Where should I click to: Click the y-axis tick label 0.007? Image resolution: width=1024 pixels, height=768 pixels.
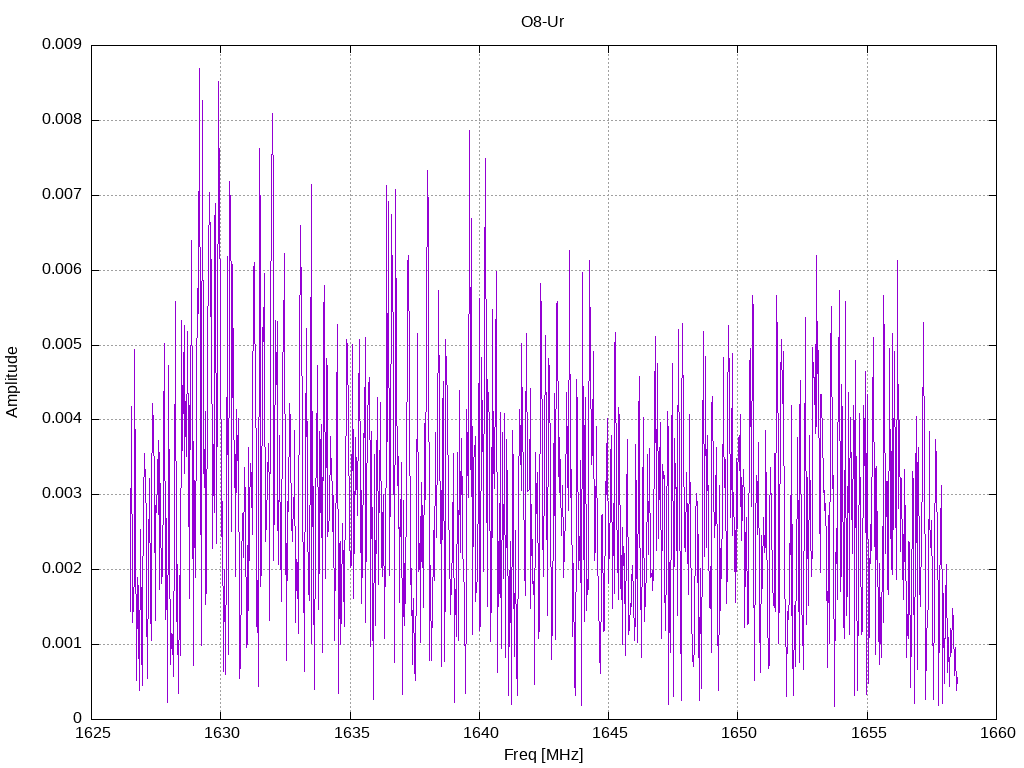click(x=62, y=195)
